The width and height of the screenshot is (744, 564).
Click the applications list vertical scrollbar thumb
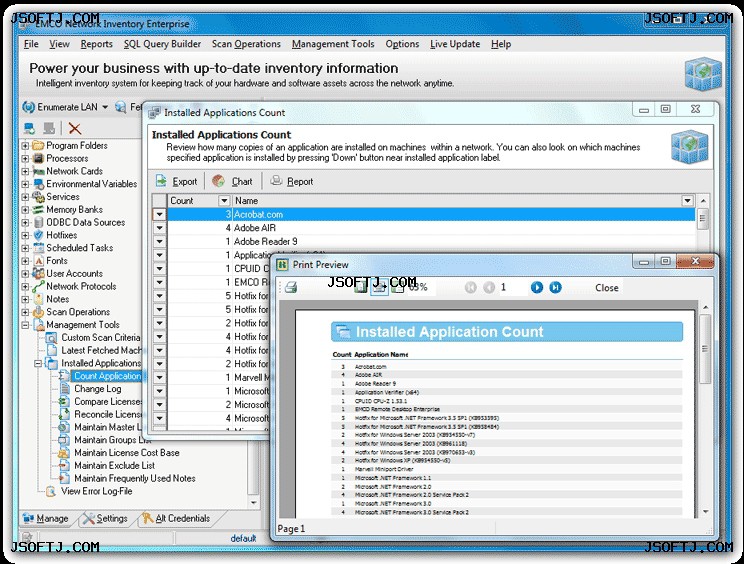click(x=703, y=219)
